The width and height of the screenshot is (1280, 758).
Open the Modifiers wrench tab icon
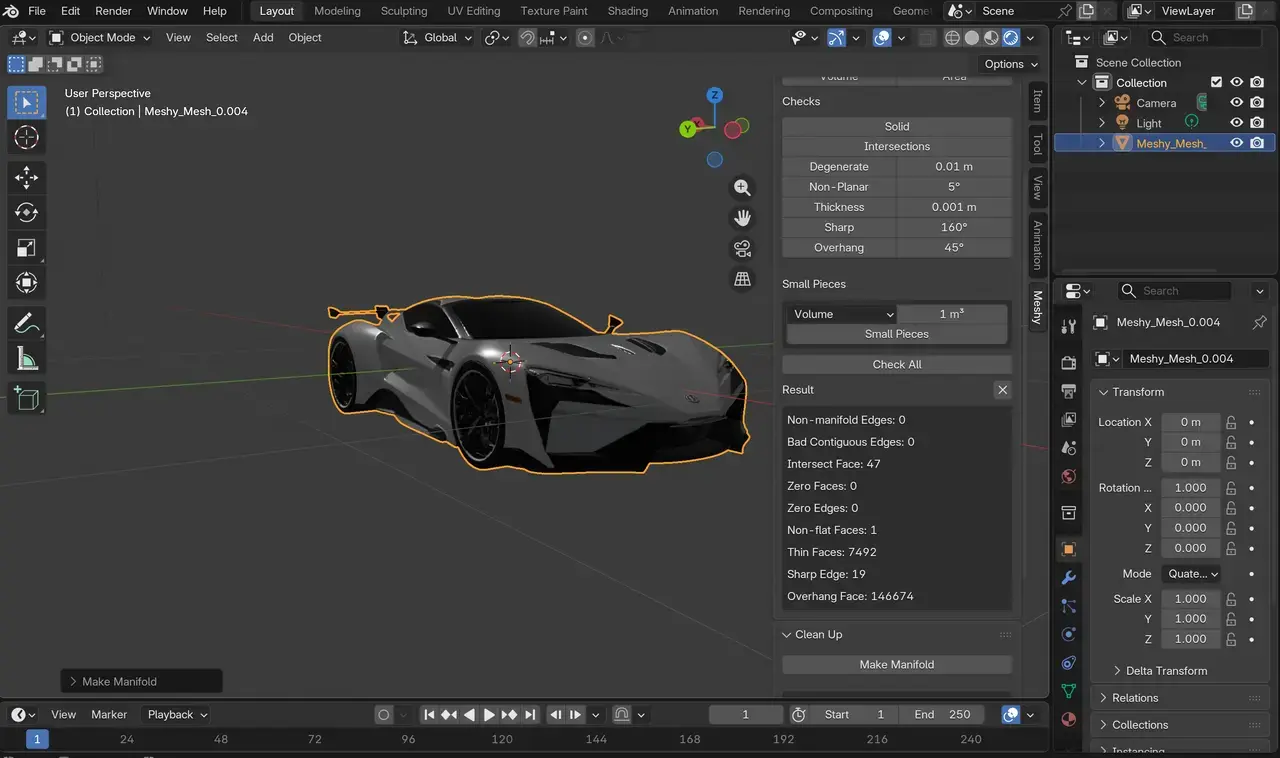pyautogui.click(x=1068, y=578)
